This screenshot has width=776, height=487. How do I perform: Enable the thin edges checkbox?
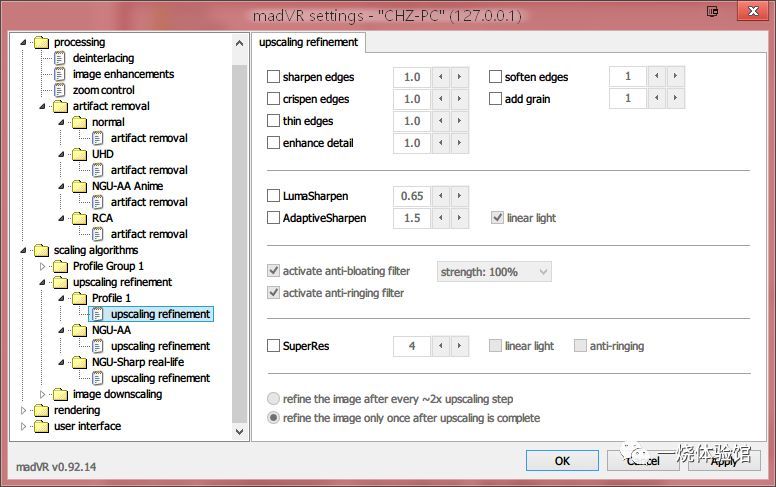(273, 121)
